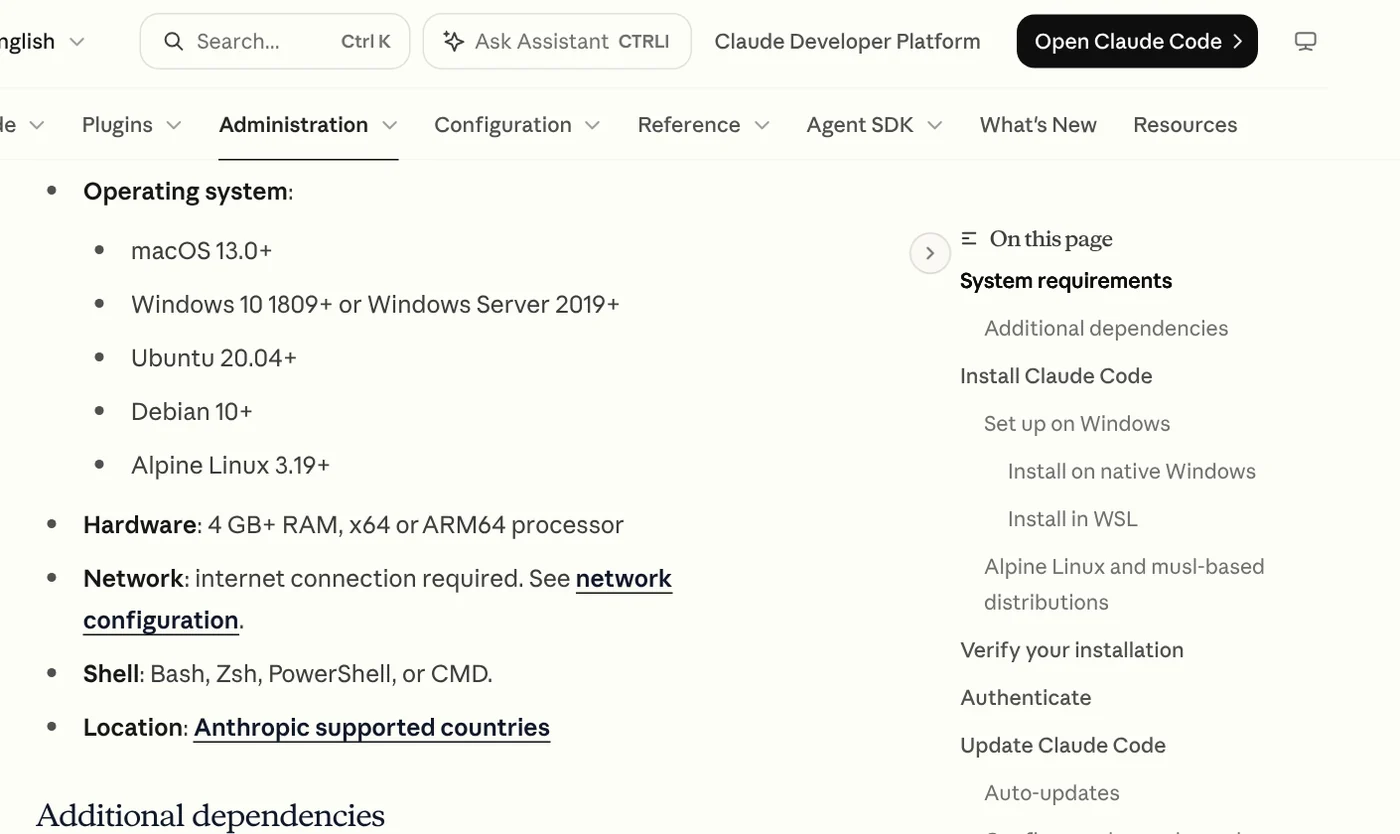Navigate to Auto-updates section
The width and height of the screenshot is (1400, 834).
tap(1052, 793)
